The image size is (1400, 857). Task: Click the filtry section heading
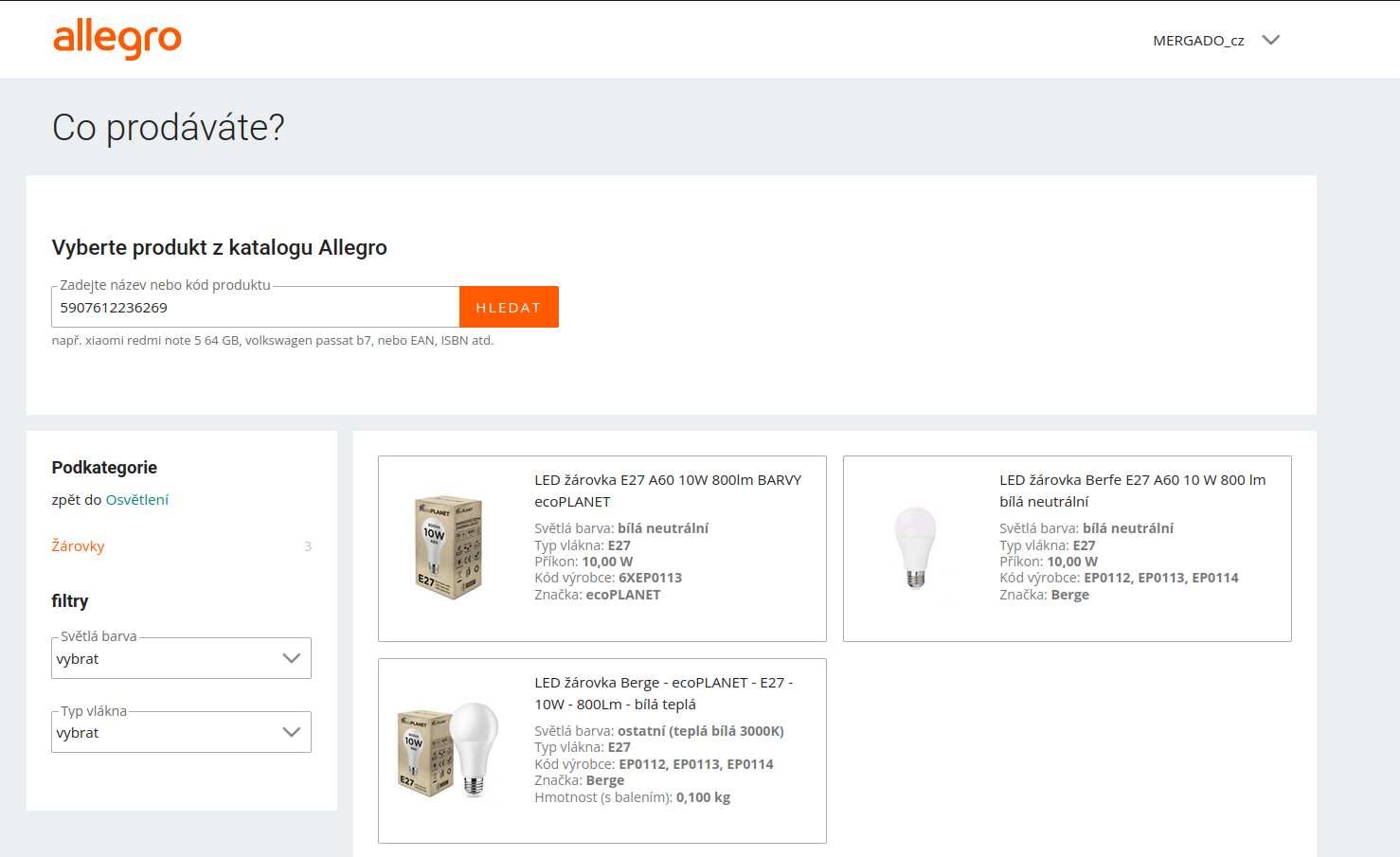[70, 600]
